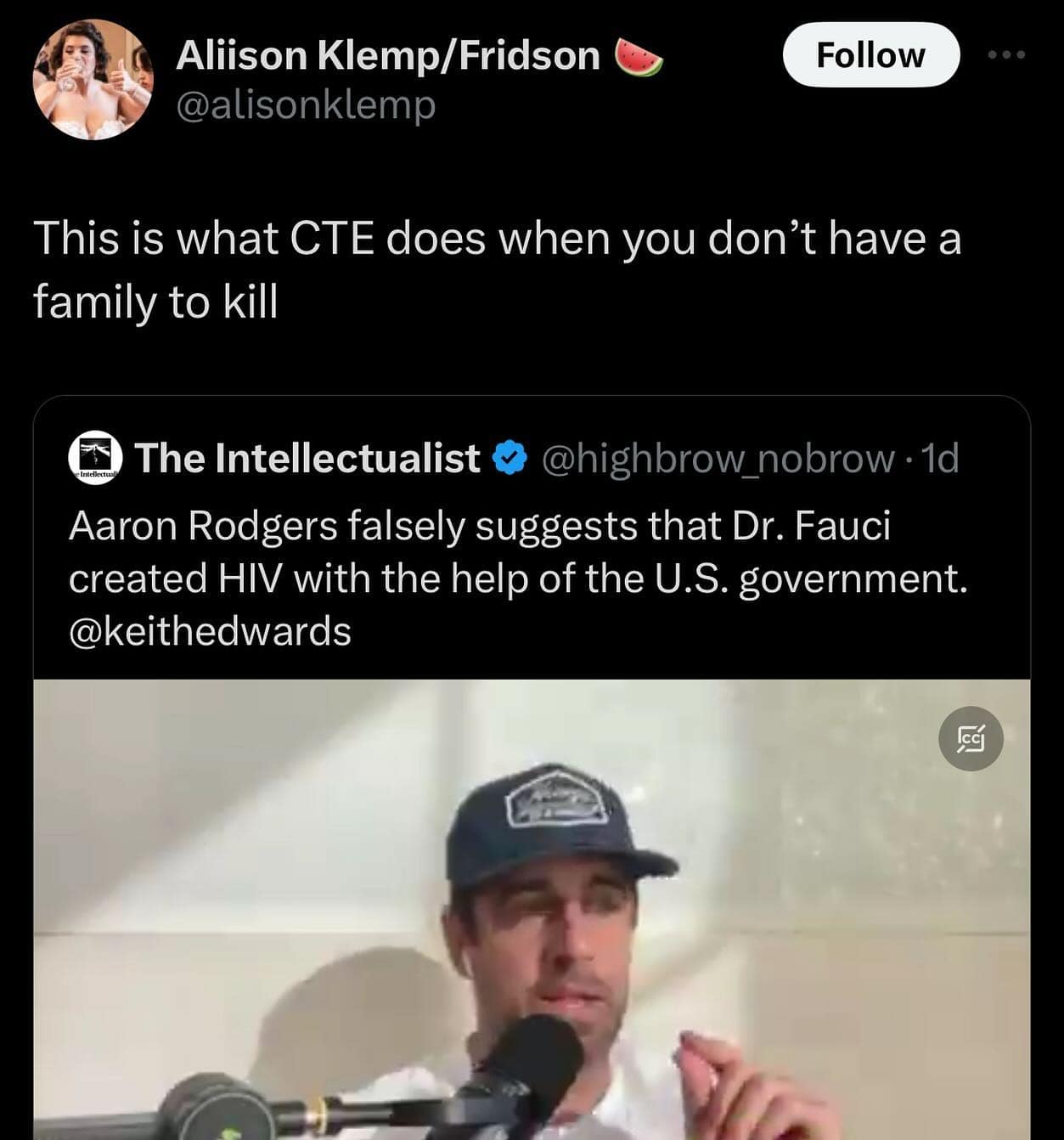Click the words "family to kill"
The height and width of the screenshot is (1140, 1064).
[x=155, y=301]
